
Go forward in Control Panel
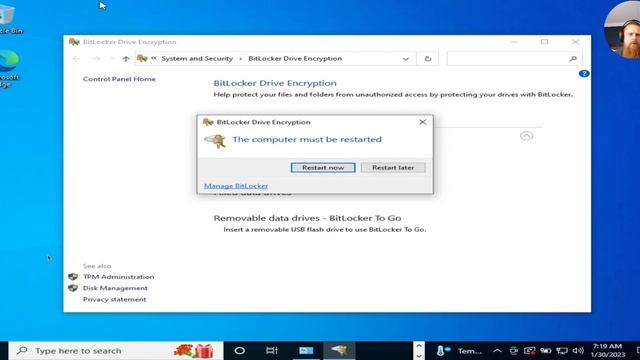[x=96, y=59]
